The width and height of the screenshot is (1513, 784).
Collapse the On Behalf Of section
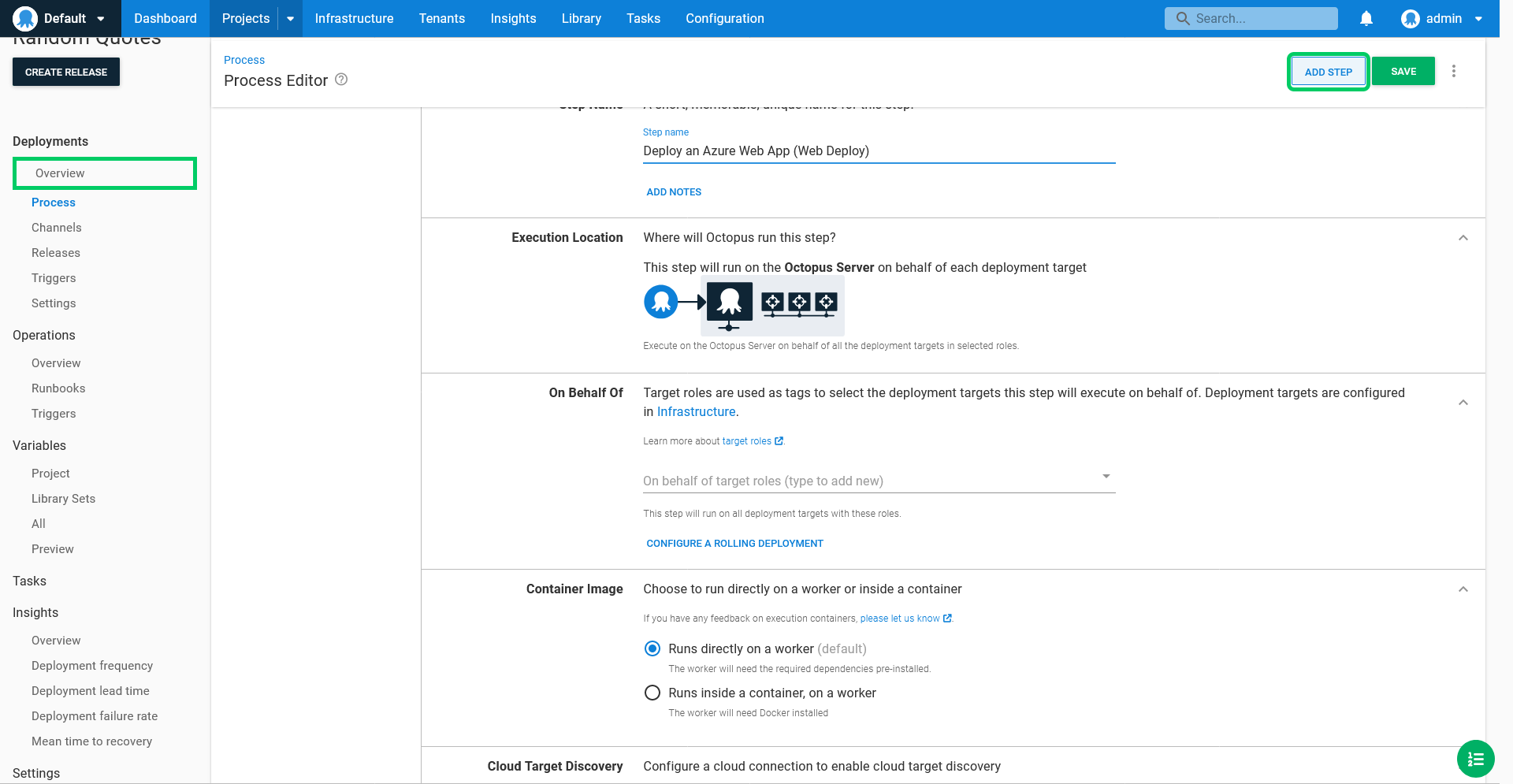click(1463, 403)
